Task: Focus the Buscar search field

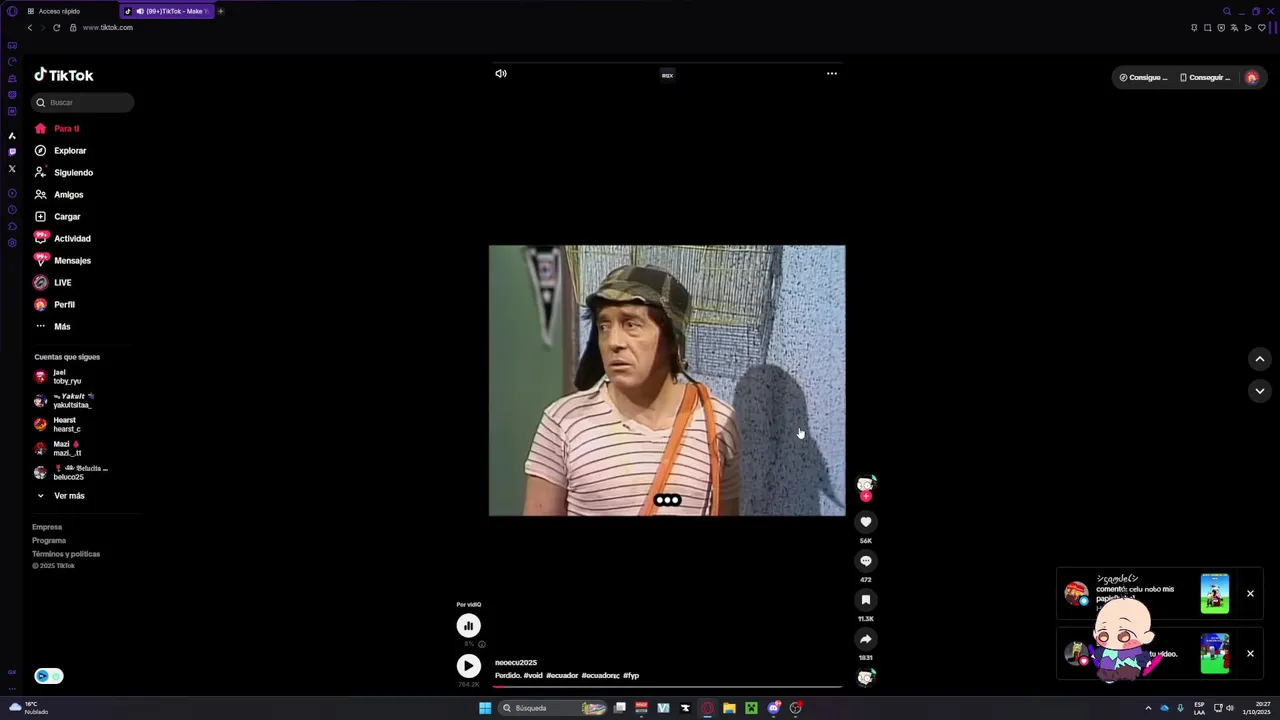Action: coord(84,102)
